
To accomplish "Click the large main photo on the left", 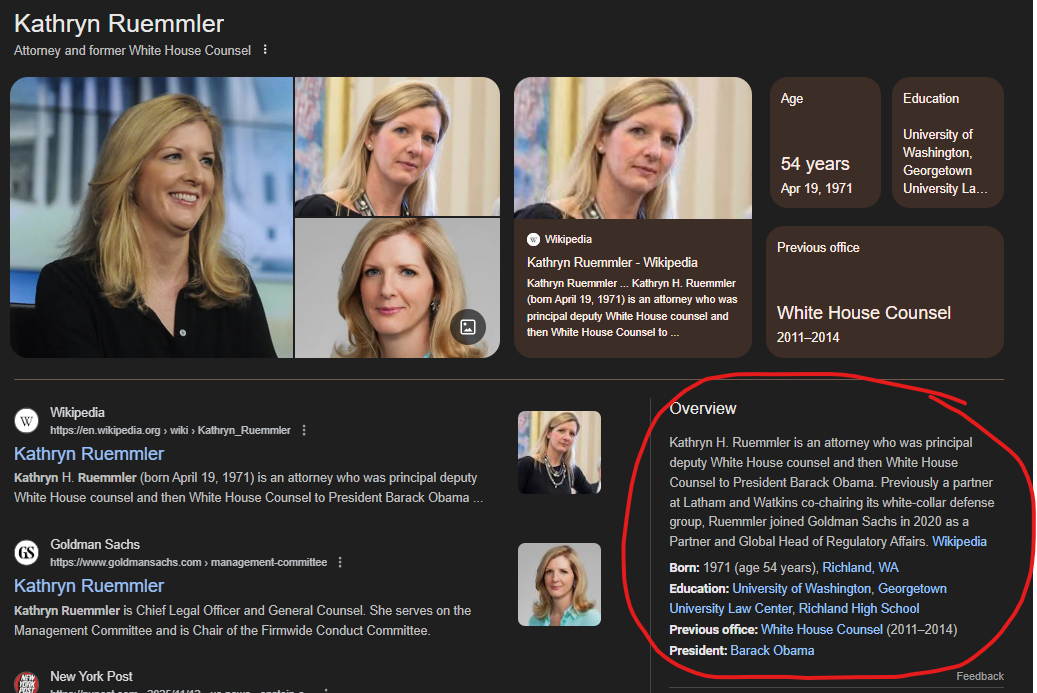I will (151, 217).
